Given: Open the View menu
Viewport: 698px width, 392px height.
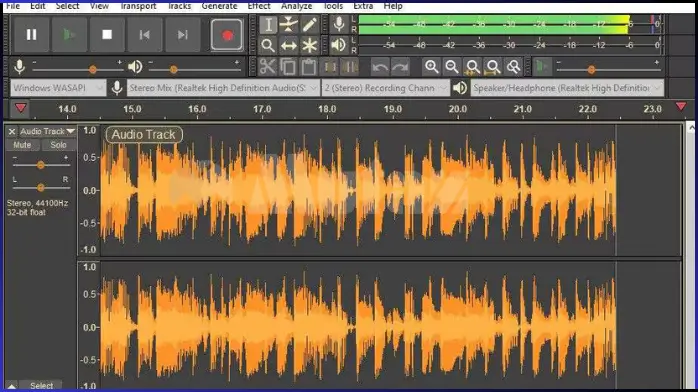Looking at the screenshot, I should coord(99,6).
